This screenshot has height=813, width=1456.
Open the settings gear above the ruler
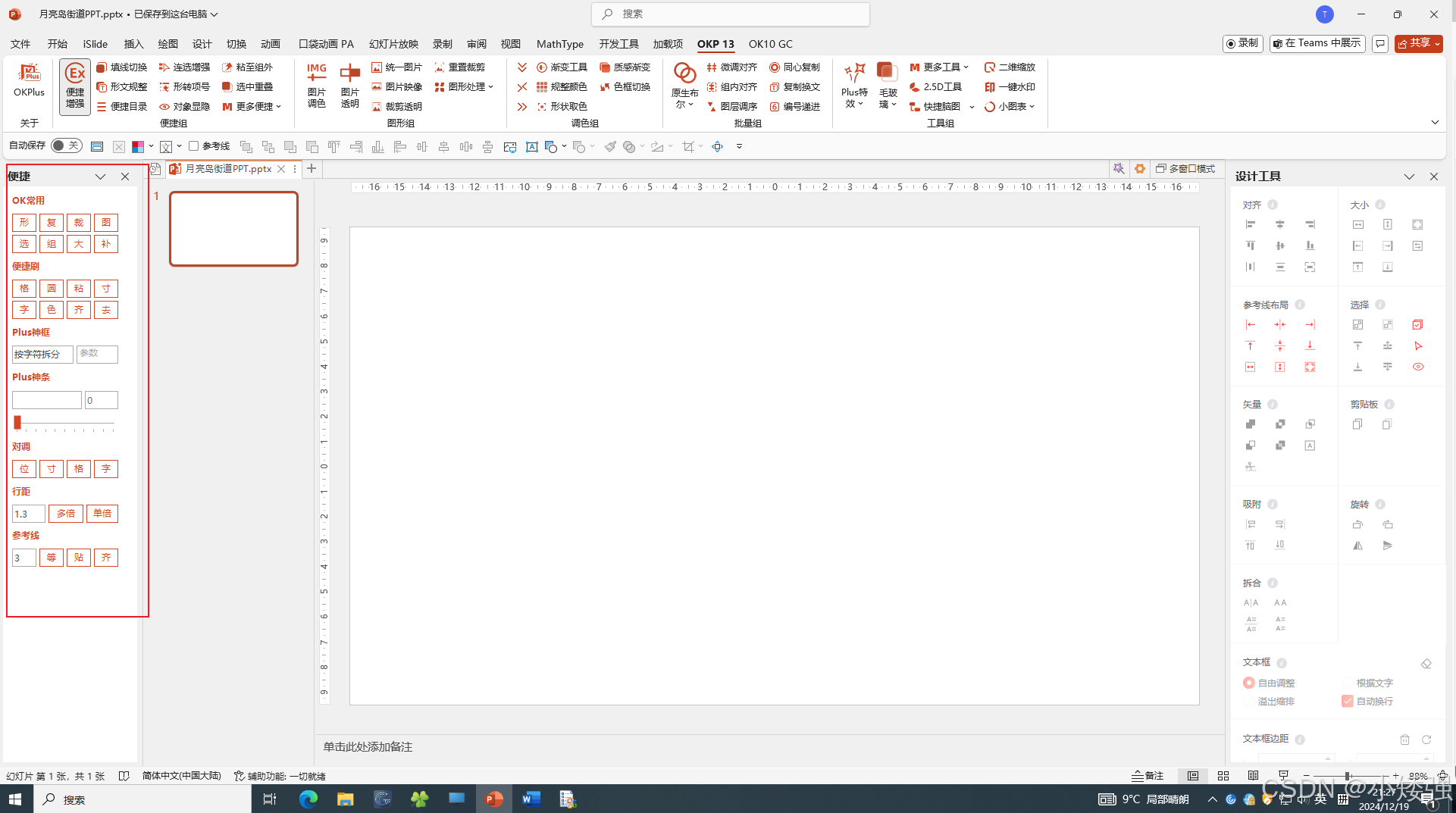(1139, 168)
